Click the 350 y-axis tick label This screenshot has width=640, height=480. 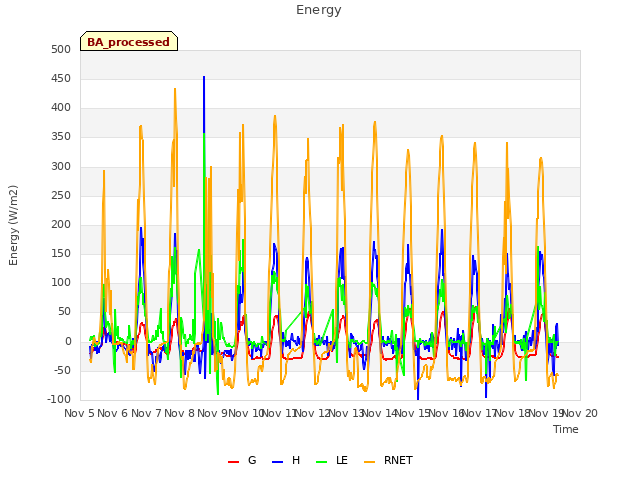pyautogui.click(x=61, y=137)
